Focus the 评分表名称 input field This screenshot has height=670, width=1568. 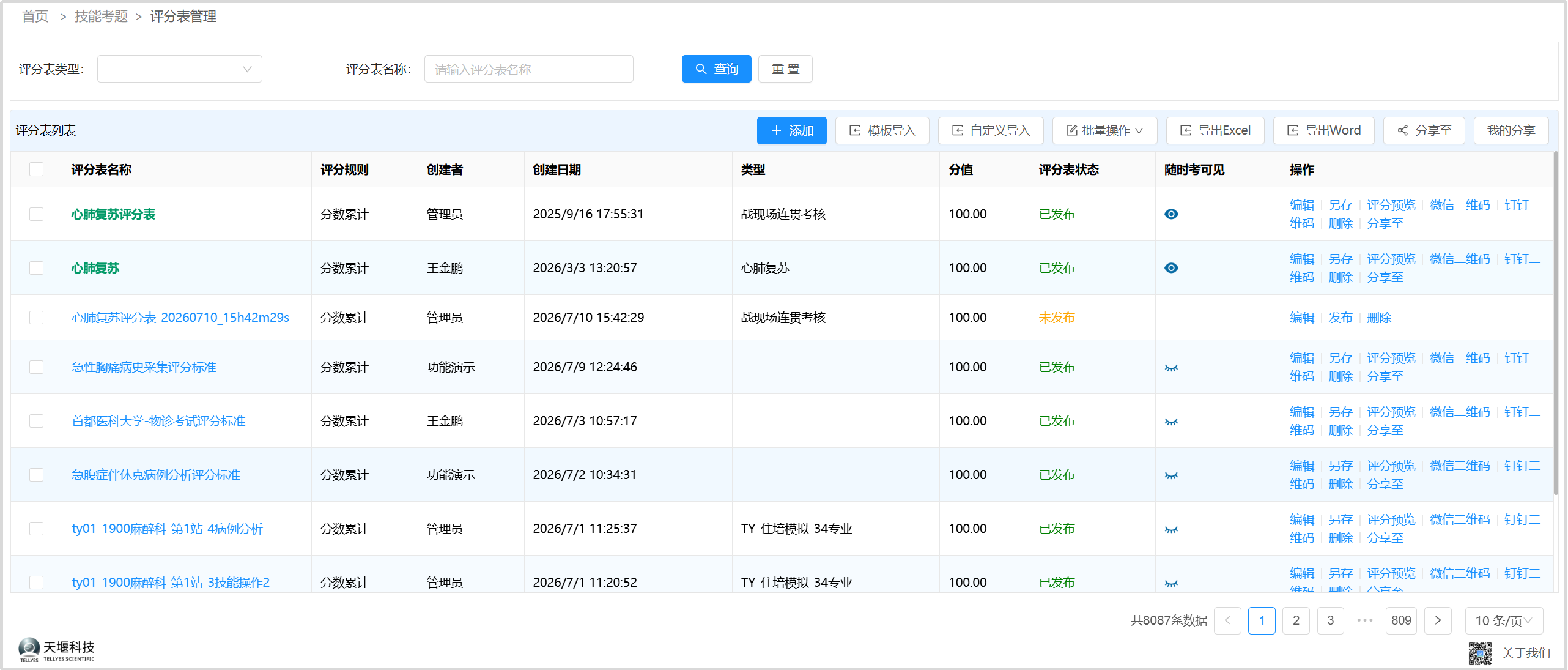[x=528, y=69]
